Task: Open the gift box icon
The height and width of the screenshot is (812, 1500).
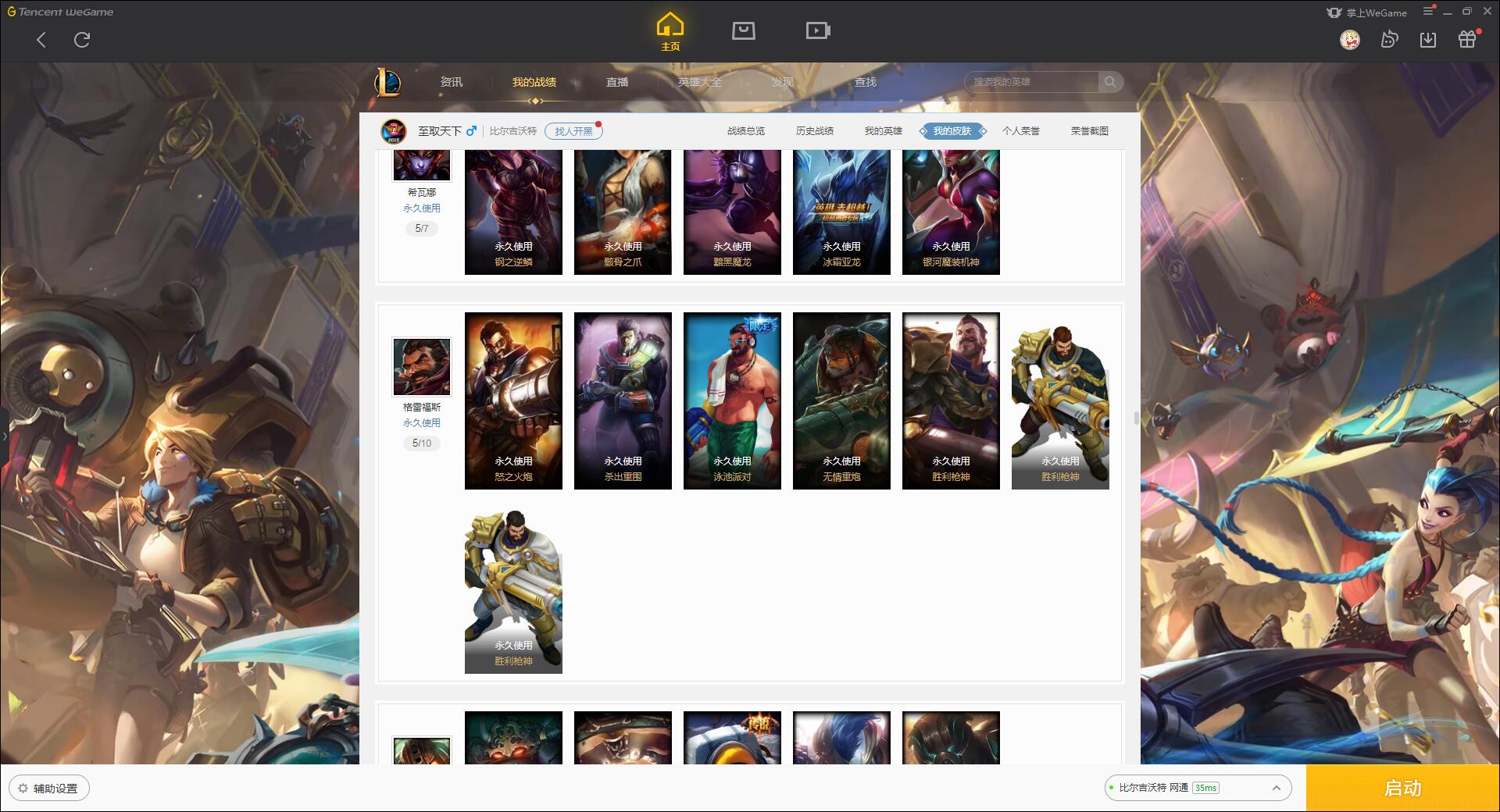Action: [1467, 40]
